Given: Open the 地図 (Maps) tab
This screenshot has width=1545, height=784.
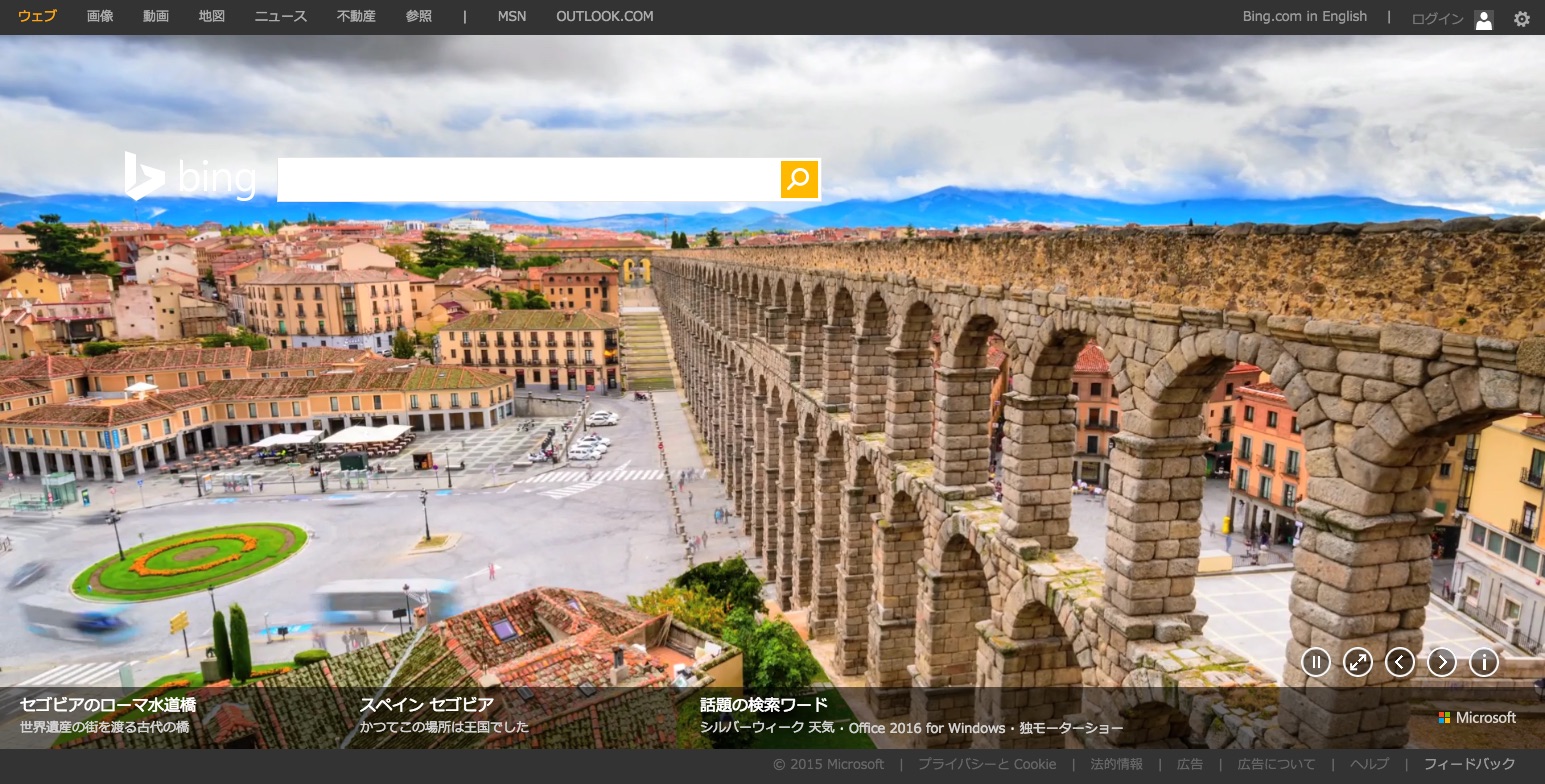Looking at the screenshot, I should (212, 17).
